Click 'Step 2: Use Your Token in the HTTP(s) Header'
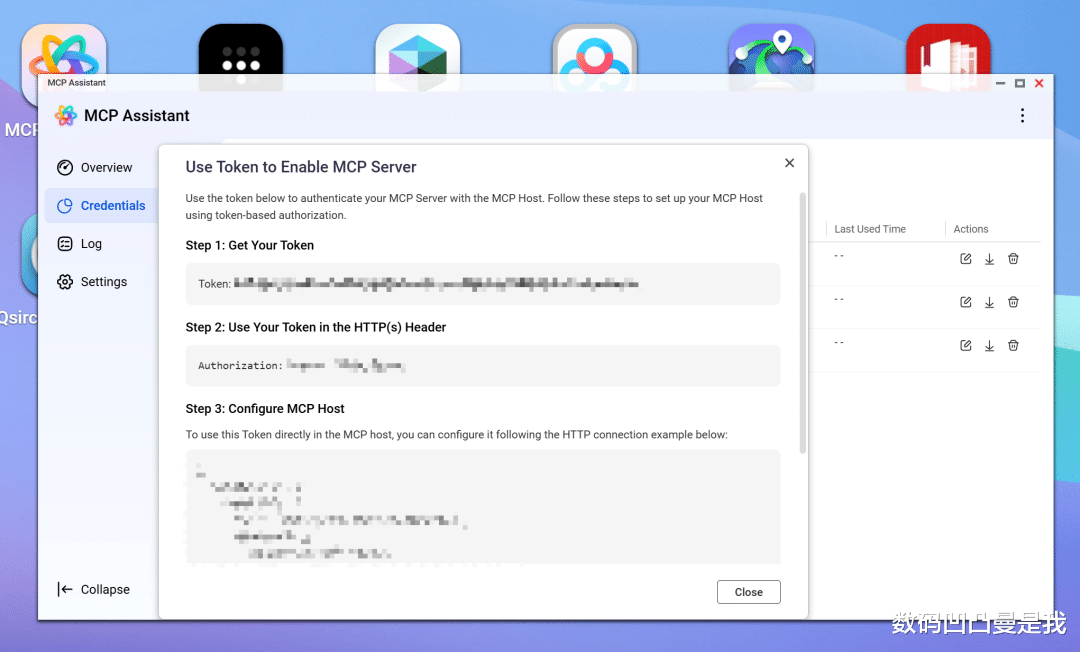Viewport: 1080px width, 652px height. (x=315, y=327)
